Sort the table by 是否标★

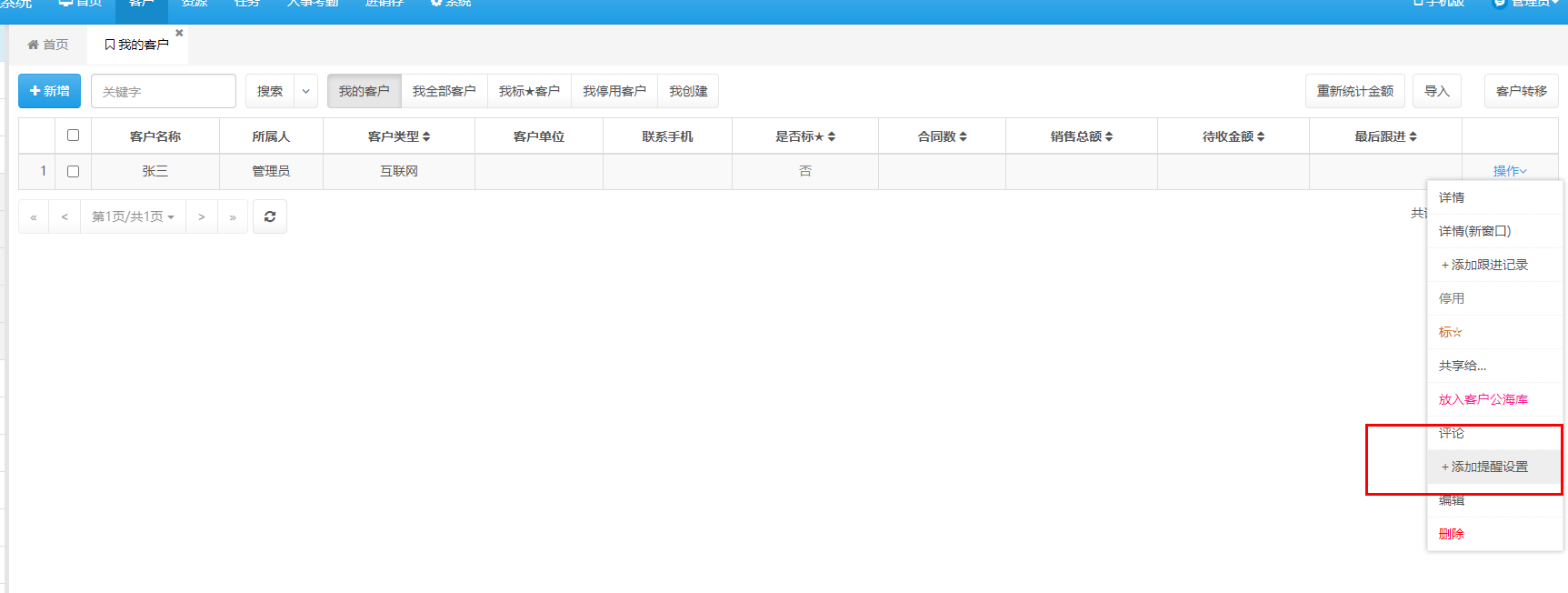805,136
